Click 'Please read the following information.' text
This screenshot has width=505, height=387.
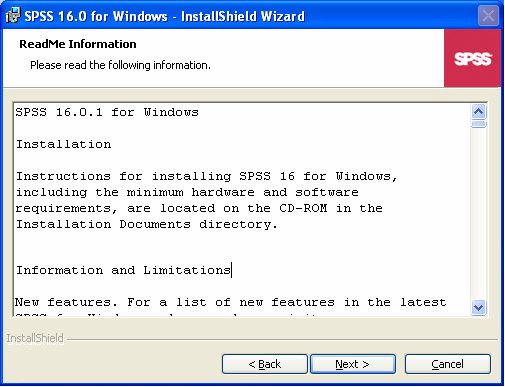[120, 65]
